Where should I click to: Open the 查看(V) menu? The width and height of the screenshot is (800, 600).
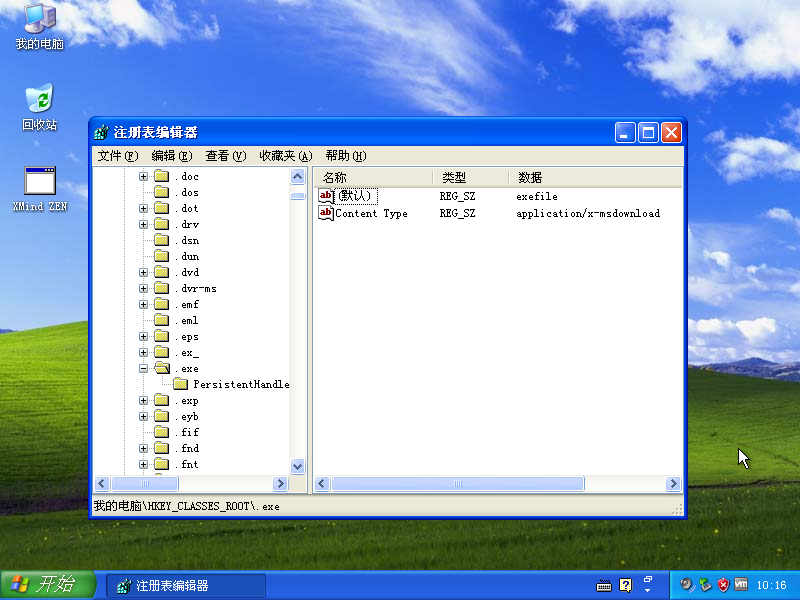(x=226, y=156)
